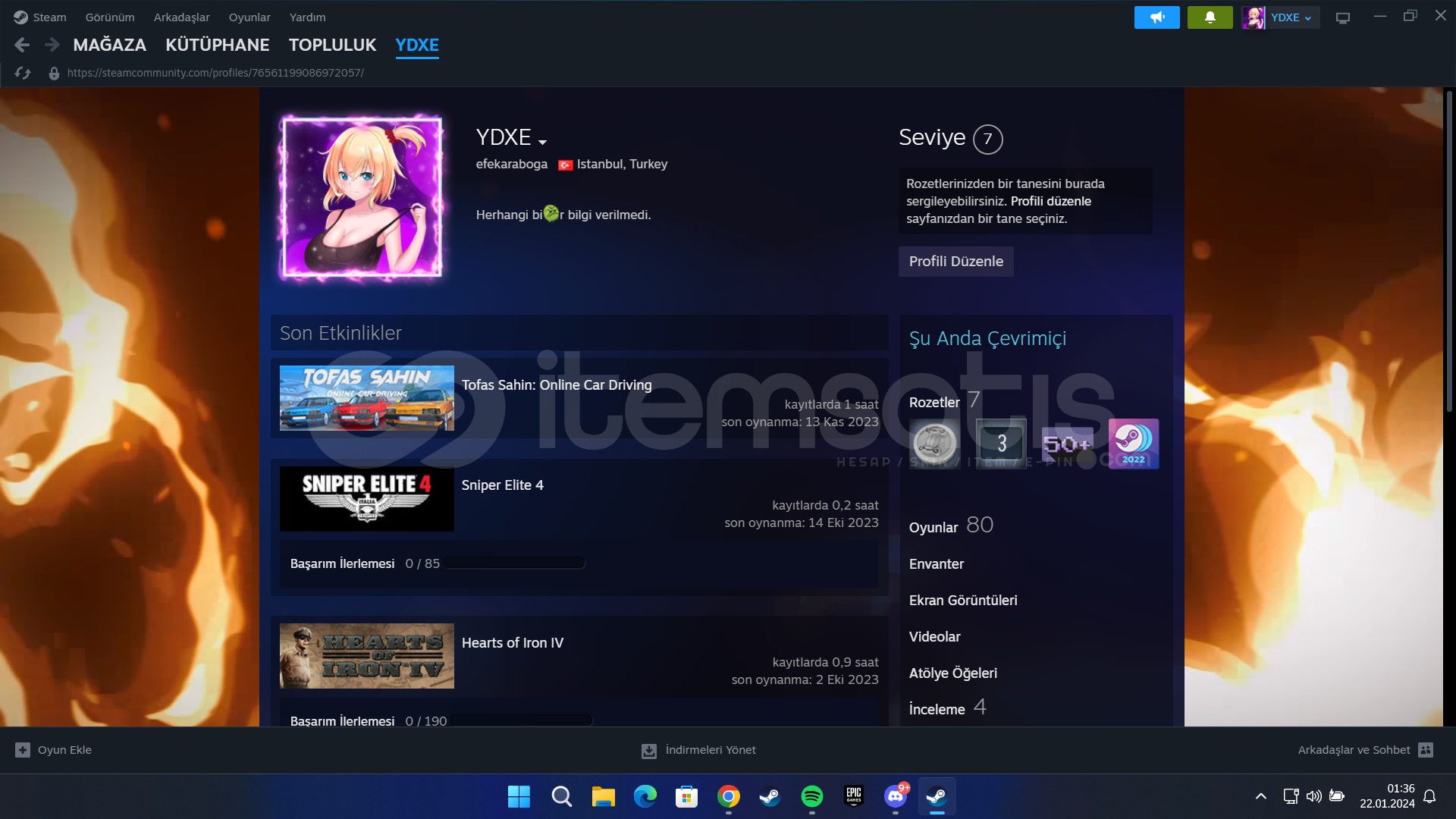
Task: Switch to the MAĞAZA tab
Action: click(110, 45)
